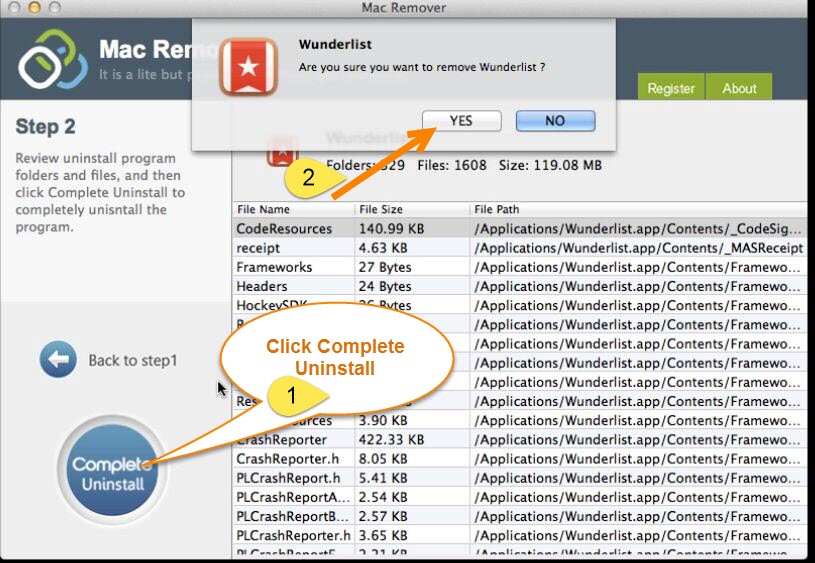
Task: Click the Mac Remover logo icon
Action: pos(52,59)
